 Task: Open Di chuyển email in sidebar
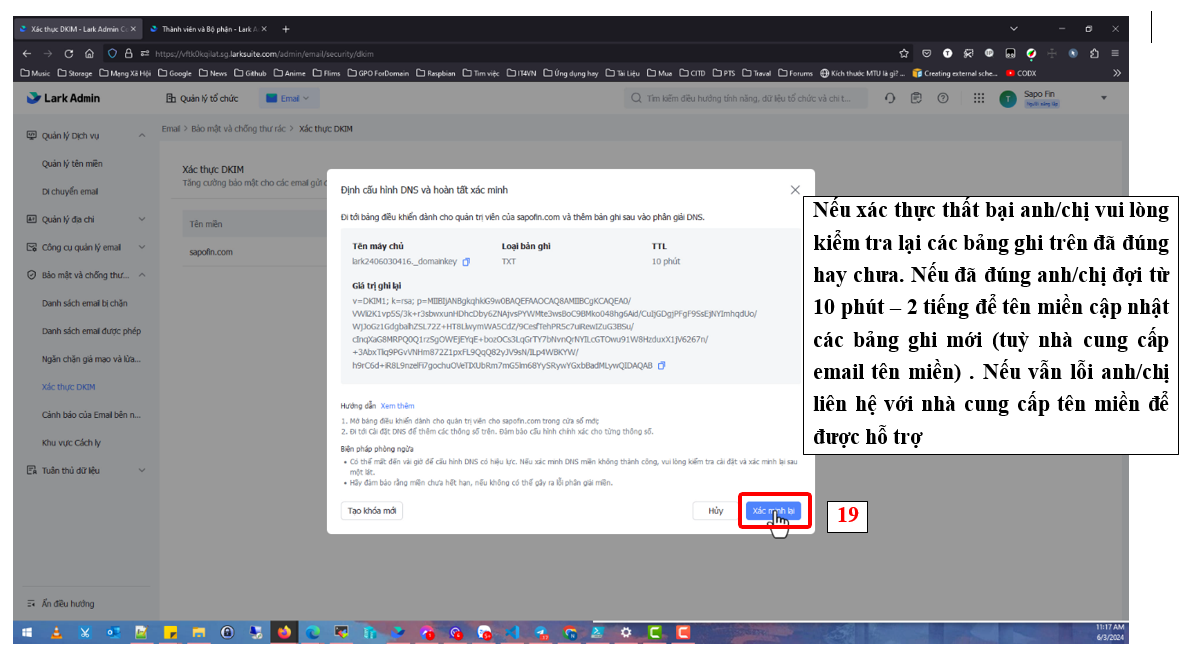pos(70,192)
